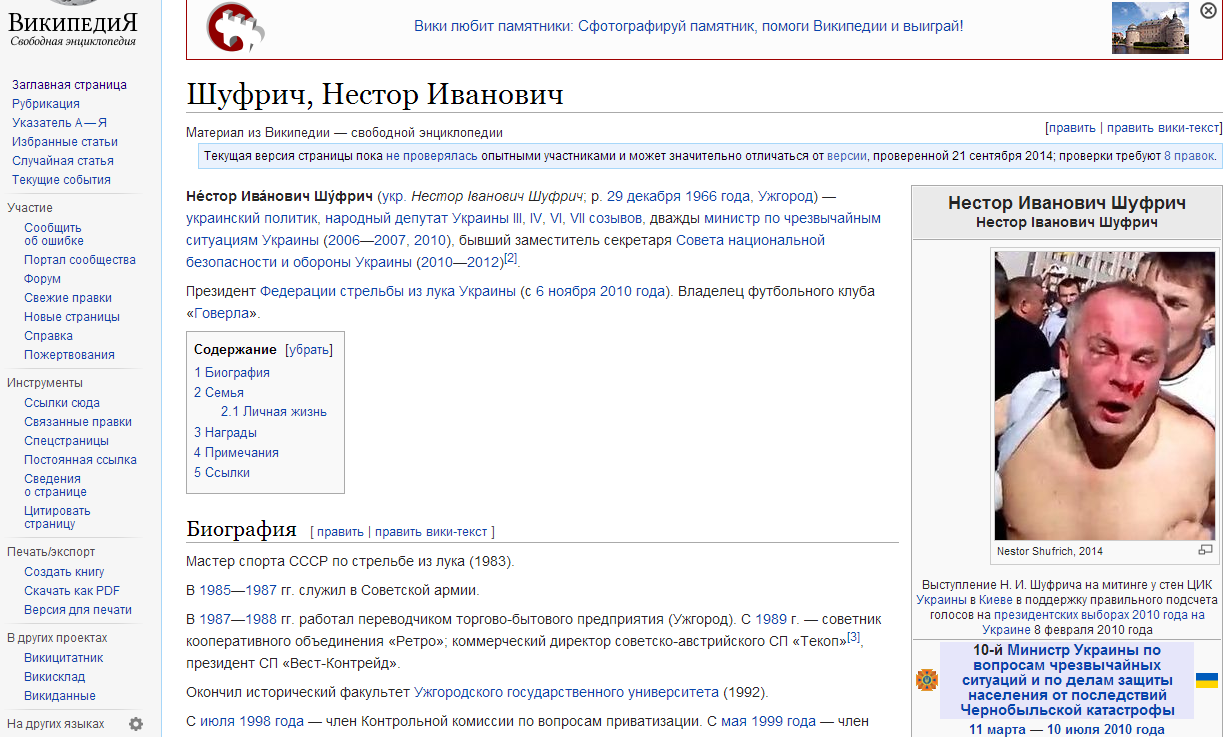Open Министр Украины по вопросам чрезвычайных ситуаций
Viewport: 1228px width, 737px height.
coord(1066,680)
